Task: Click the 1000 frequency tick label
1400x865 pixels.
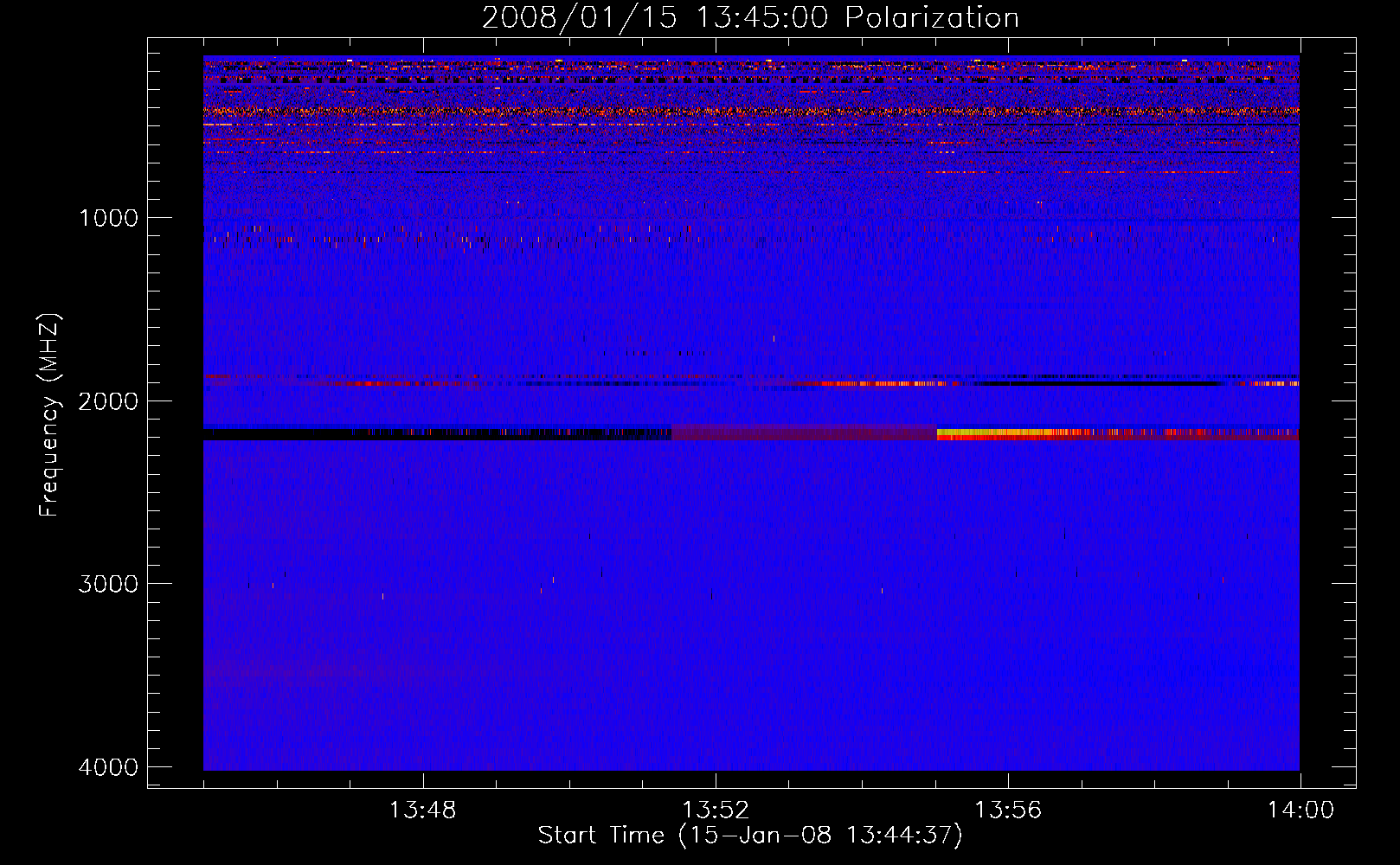Action: (108, 218)
